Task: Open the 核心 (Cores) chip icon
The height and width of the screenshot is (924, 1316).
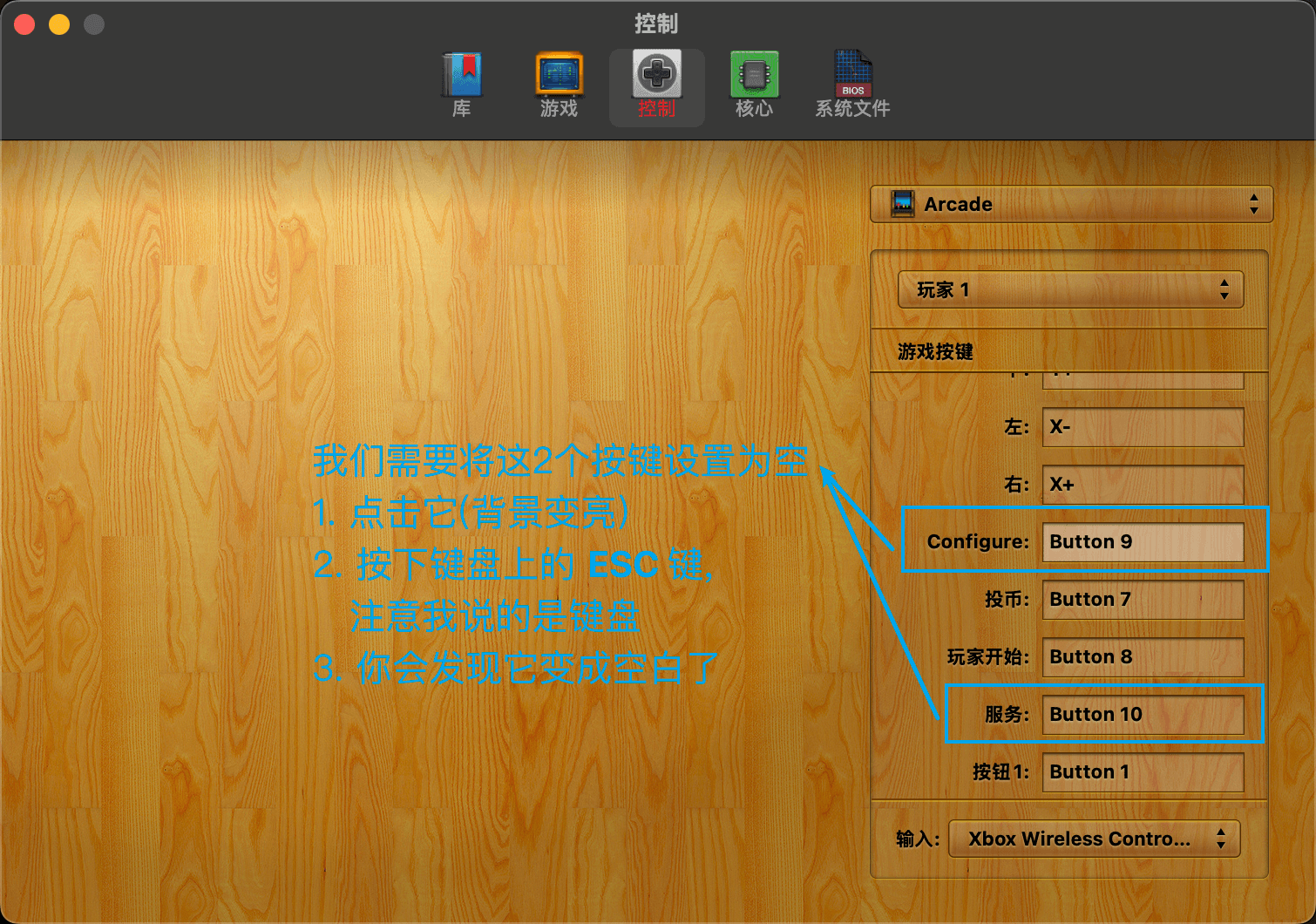Action: point(754,75)
